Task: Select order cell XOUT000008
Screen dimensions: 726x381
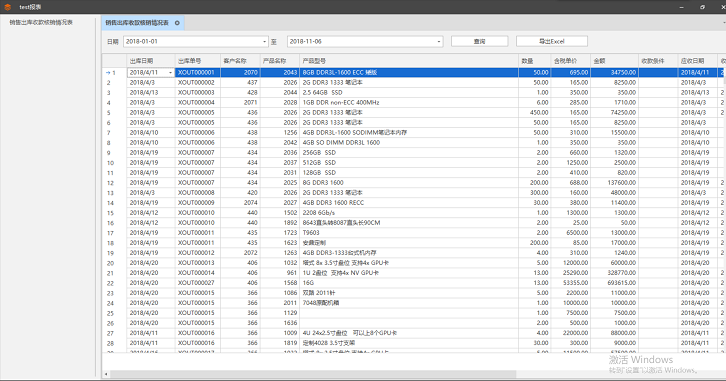Action: (x=198, y=193)
